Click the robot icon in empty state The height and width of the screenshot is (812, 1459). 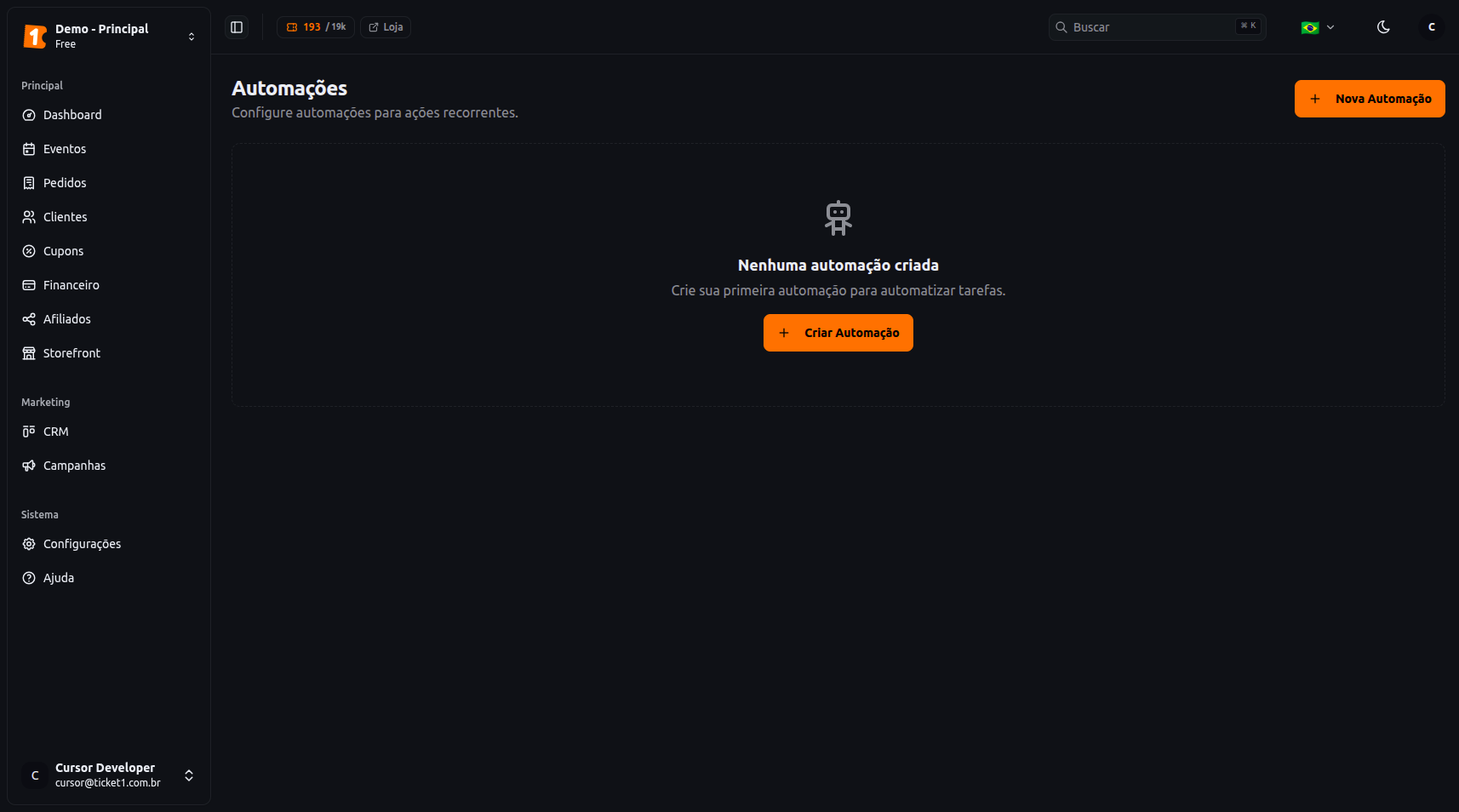[838, 218]
